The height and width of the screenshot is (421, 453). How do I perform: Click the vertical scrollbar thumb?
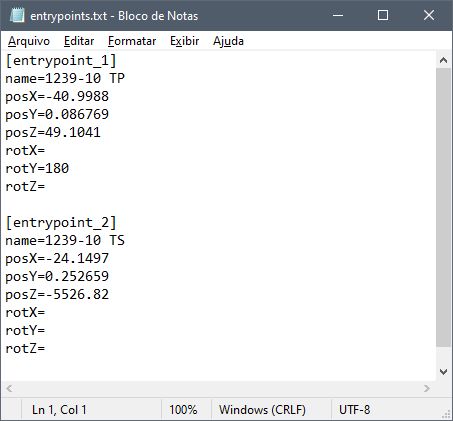(443, 207)
